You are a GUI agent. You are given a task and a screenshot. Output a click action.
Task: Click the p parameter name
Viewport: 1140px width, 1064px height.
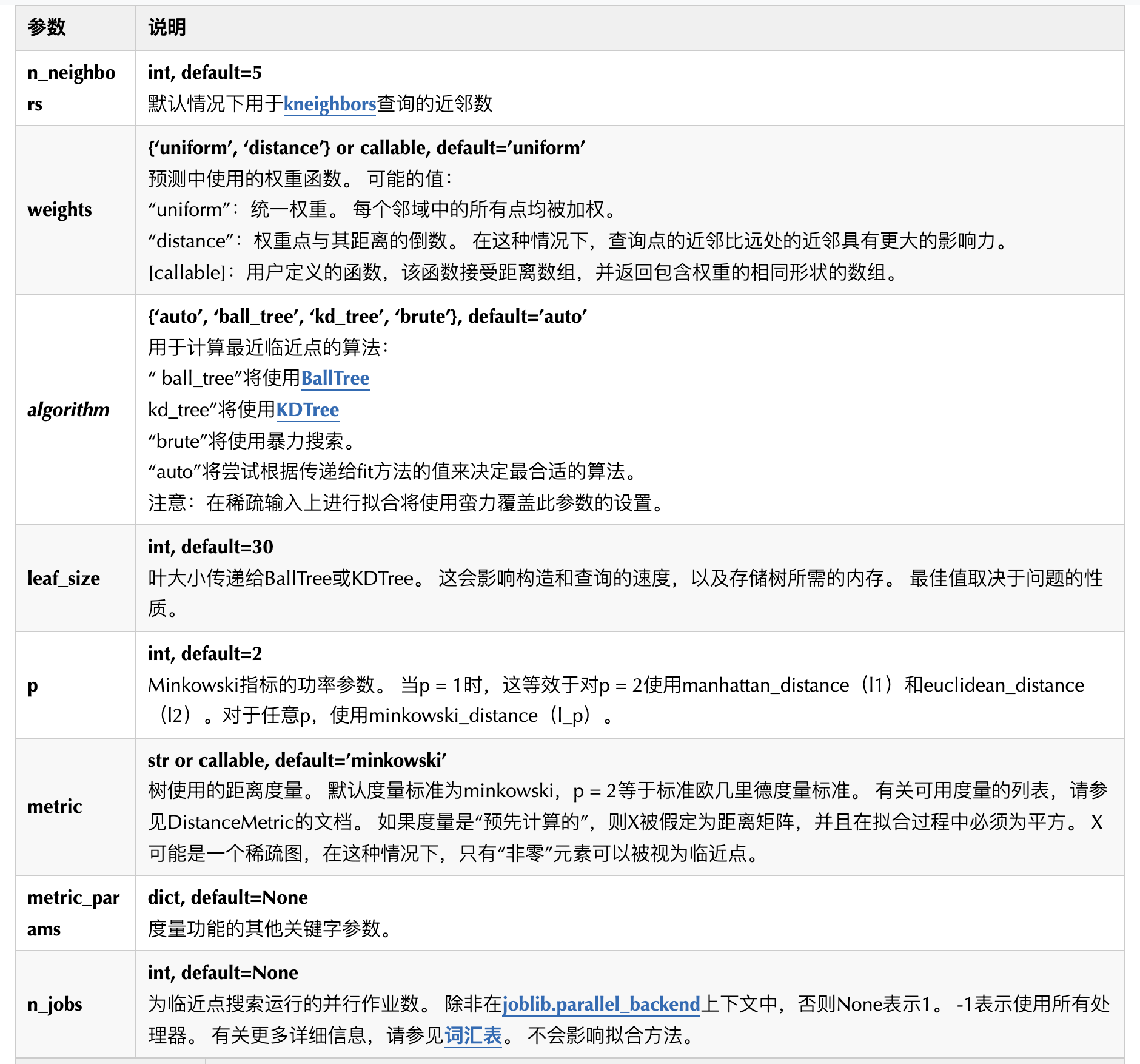33,685
